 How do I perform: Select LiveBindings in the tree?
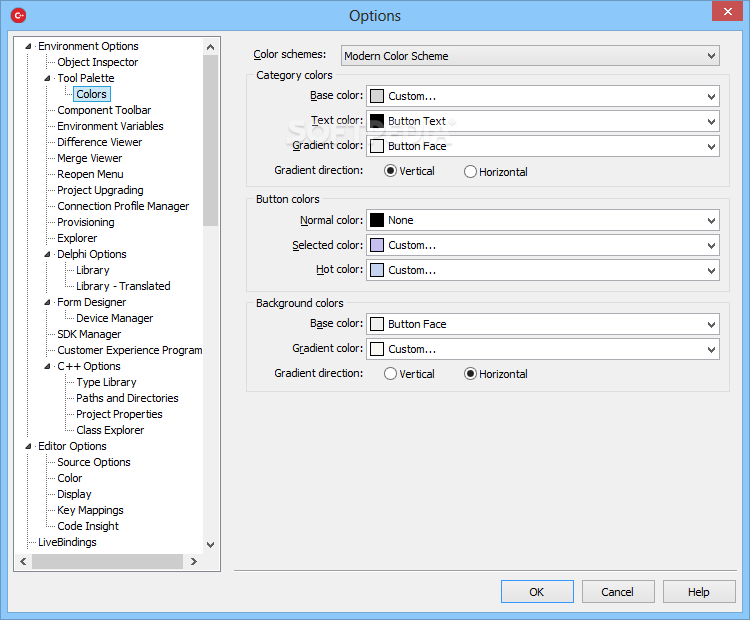click(67, 542)
